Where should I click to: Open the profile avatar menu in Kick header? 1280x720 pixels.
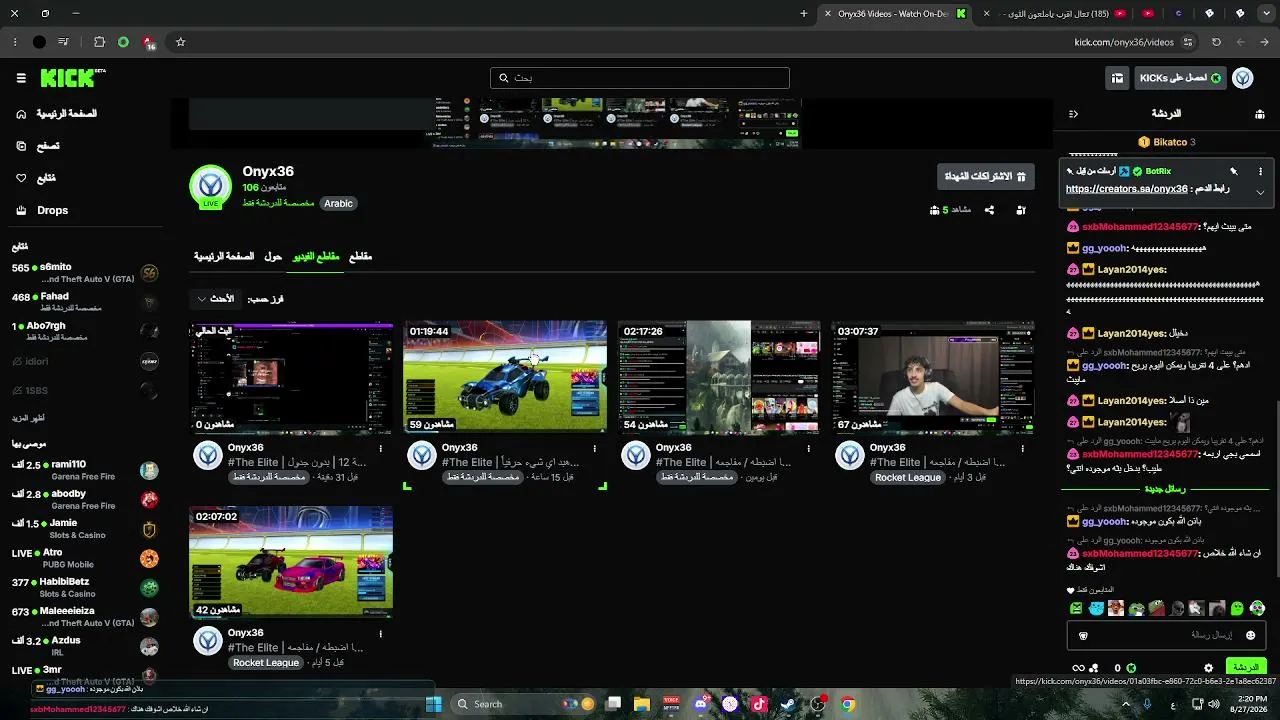tap(1243, 78)
